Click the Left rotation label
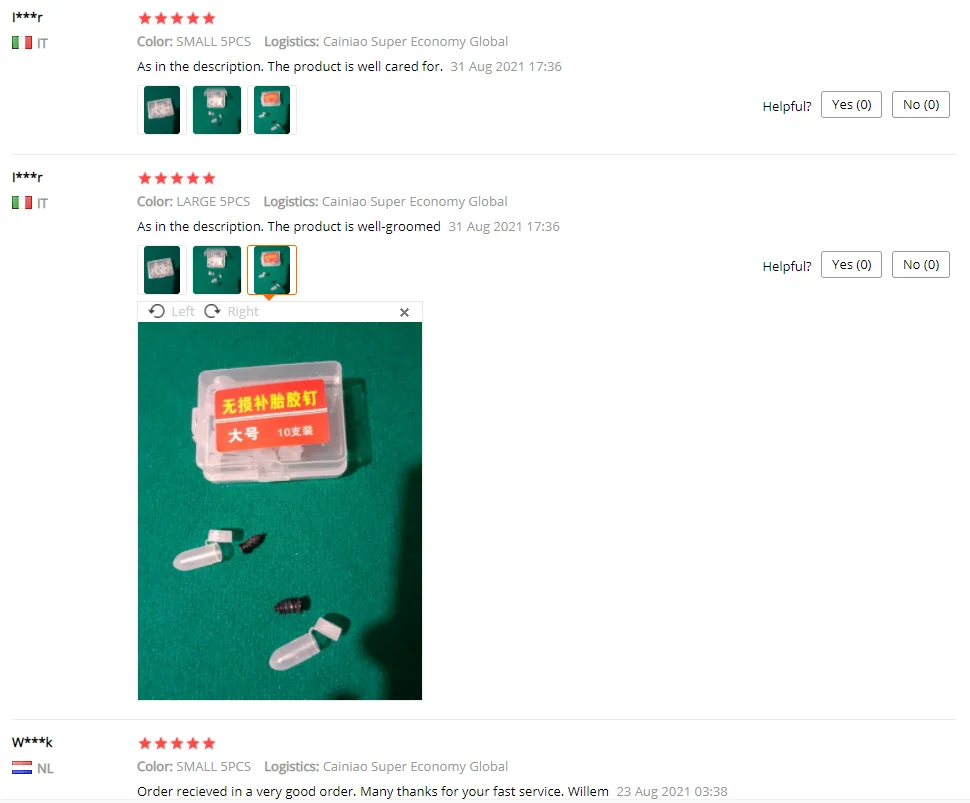 183,312
